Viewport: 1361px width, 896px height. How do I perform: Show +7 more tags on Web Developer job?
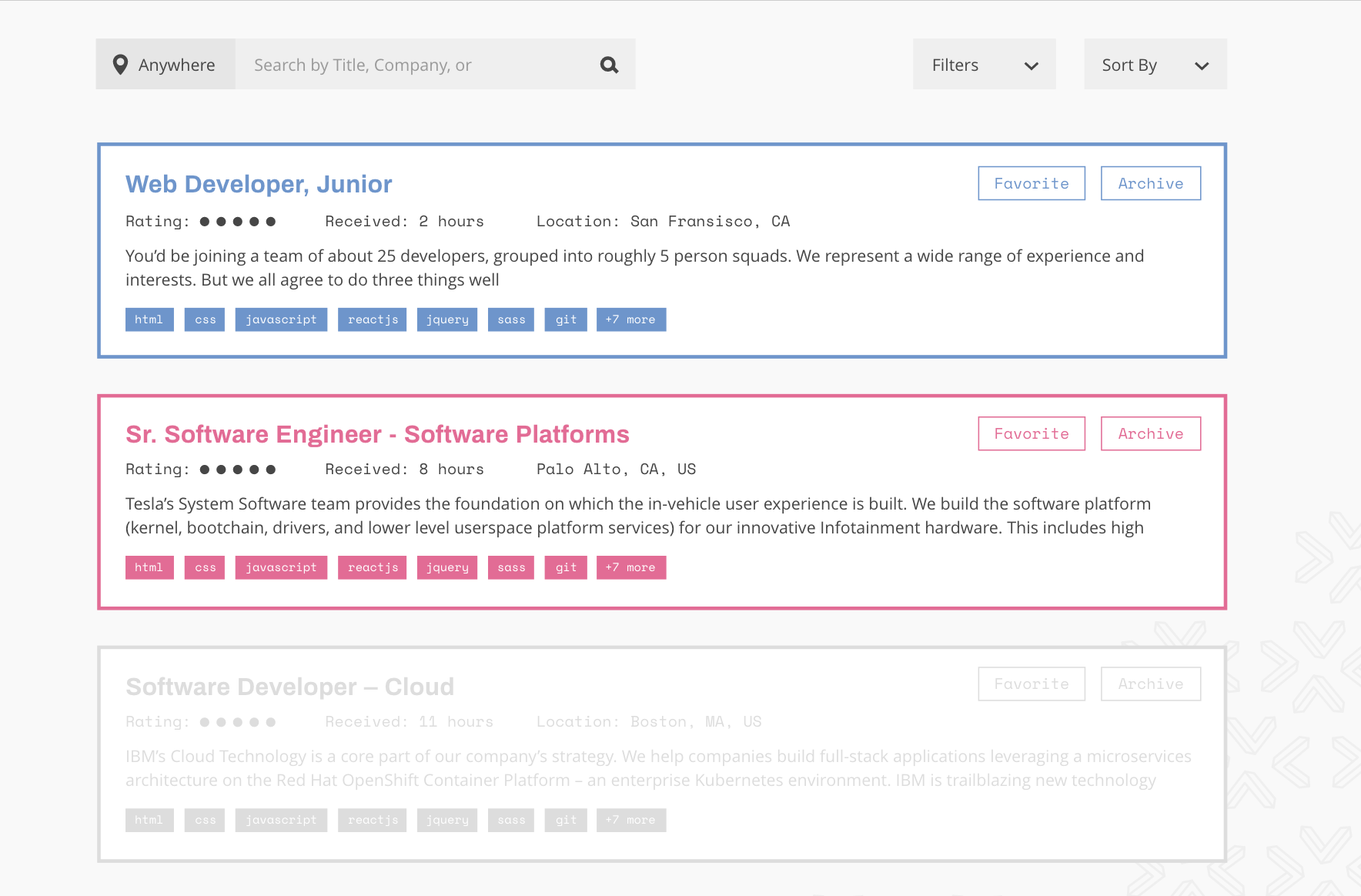click(630, 319)
